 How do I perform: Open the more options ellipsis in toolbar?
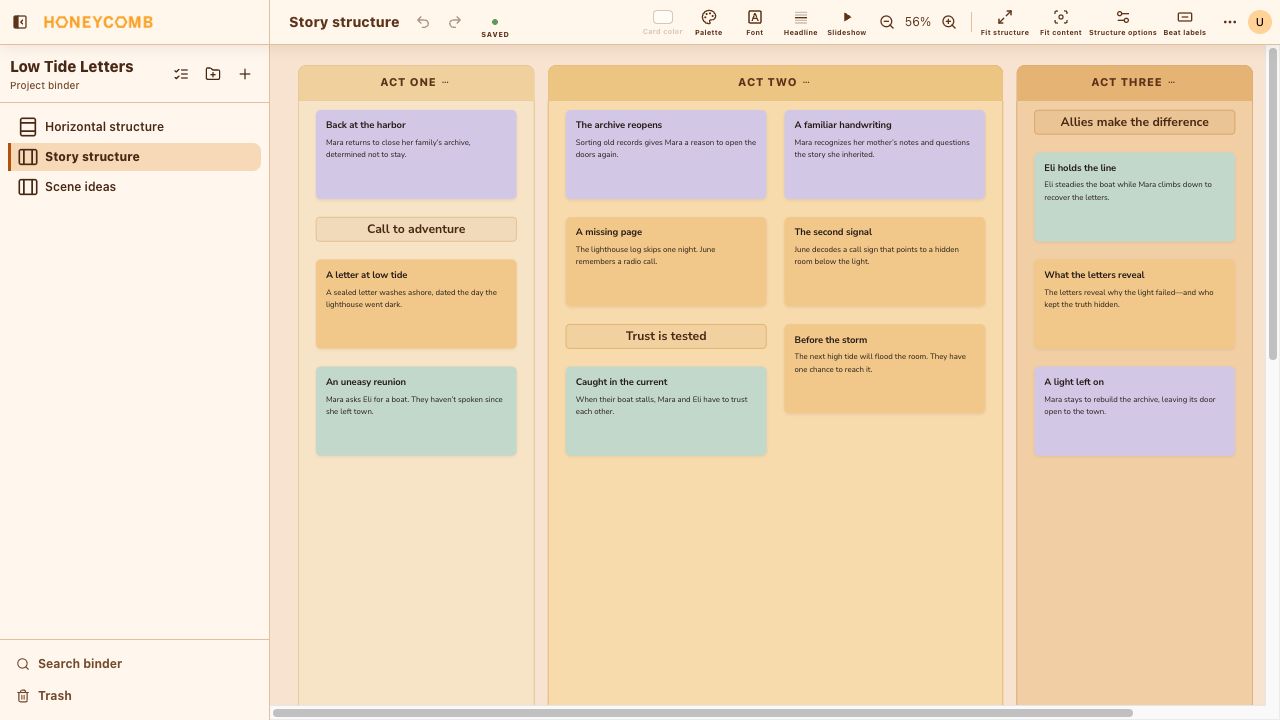coord(1230,22)
